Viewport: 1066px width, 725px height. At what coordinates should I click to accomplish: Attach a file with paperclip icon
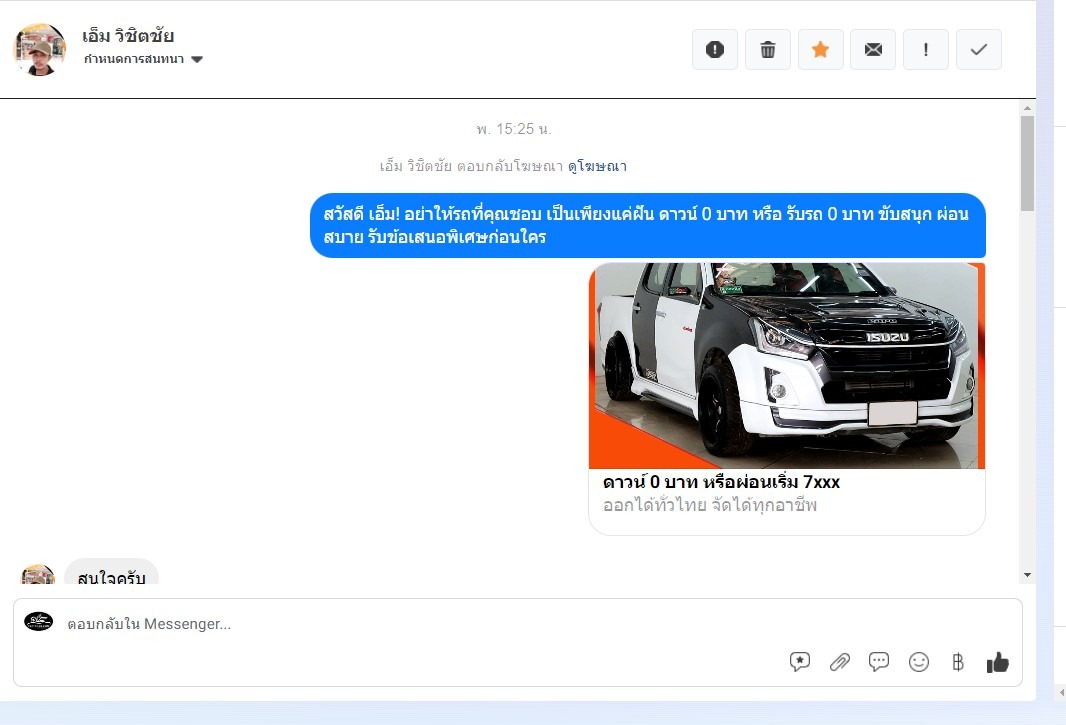840,662
